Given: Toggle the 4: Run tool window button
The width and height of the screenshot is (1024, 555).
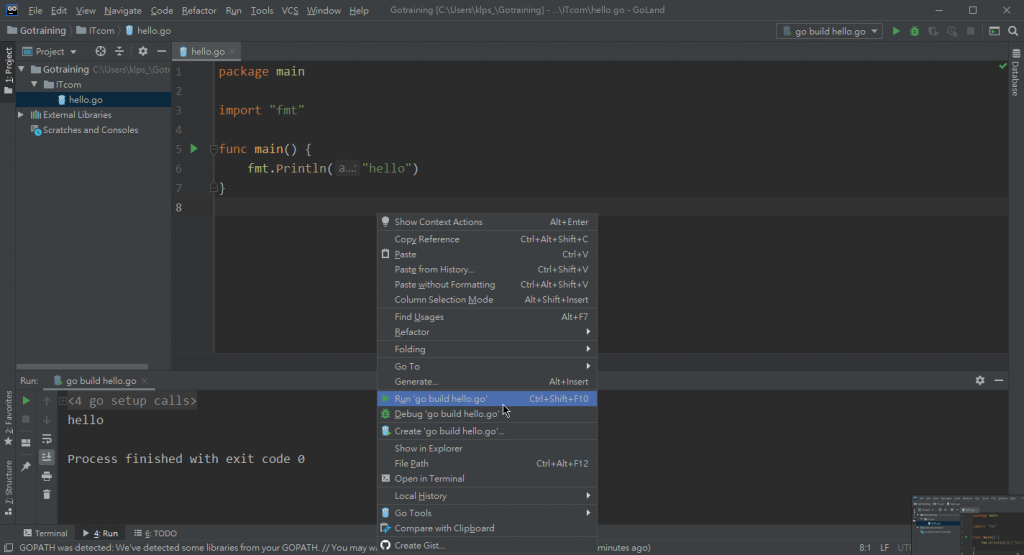Looking at the screenshot, I should tap(100, 533).
